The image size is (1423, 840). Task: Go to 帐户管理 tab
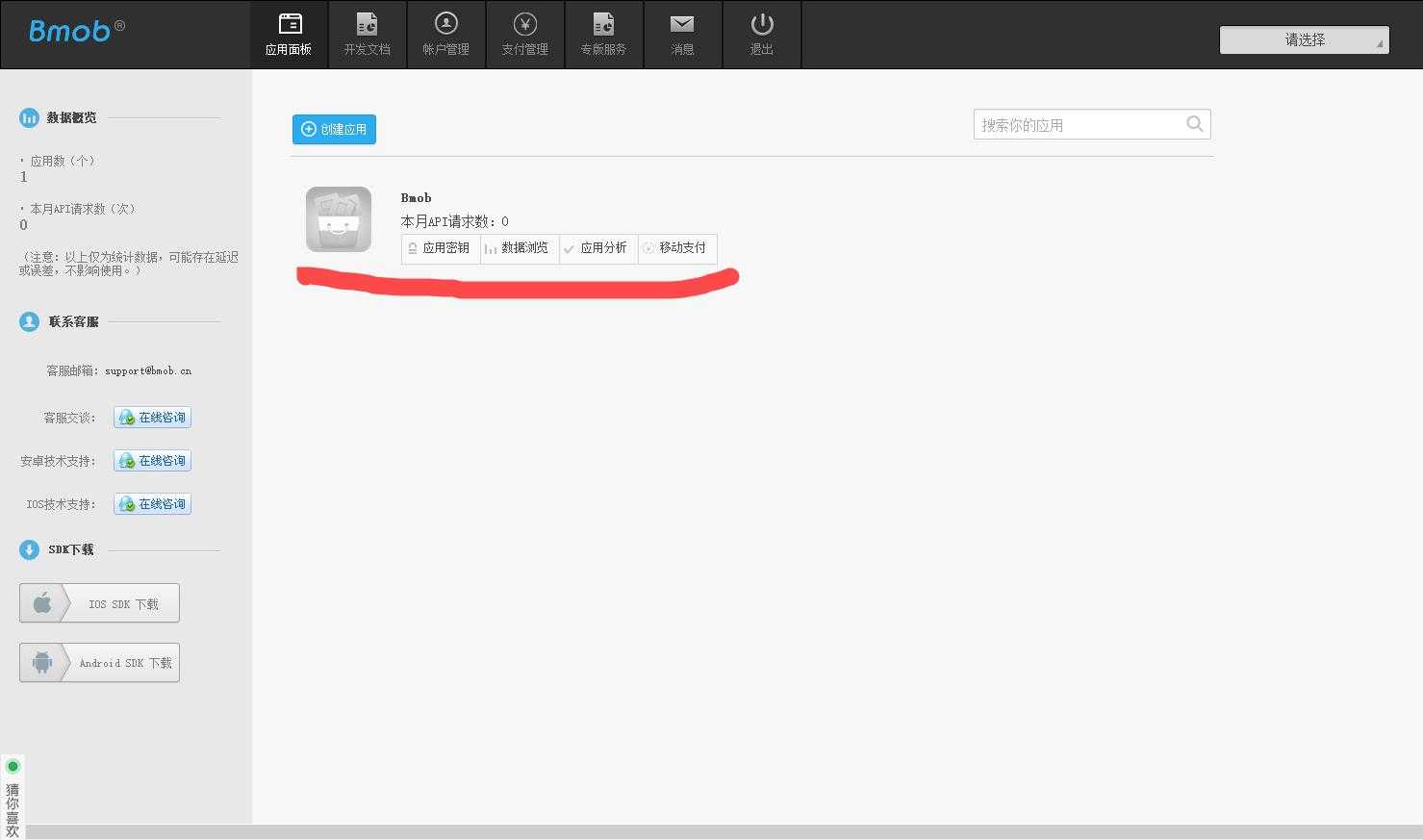point(446,35)
